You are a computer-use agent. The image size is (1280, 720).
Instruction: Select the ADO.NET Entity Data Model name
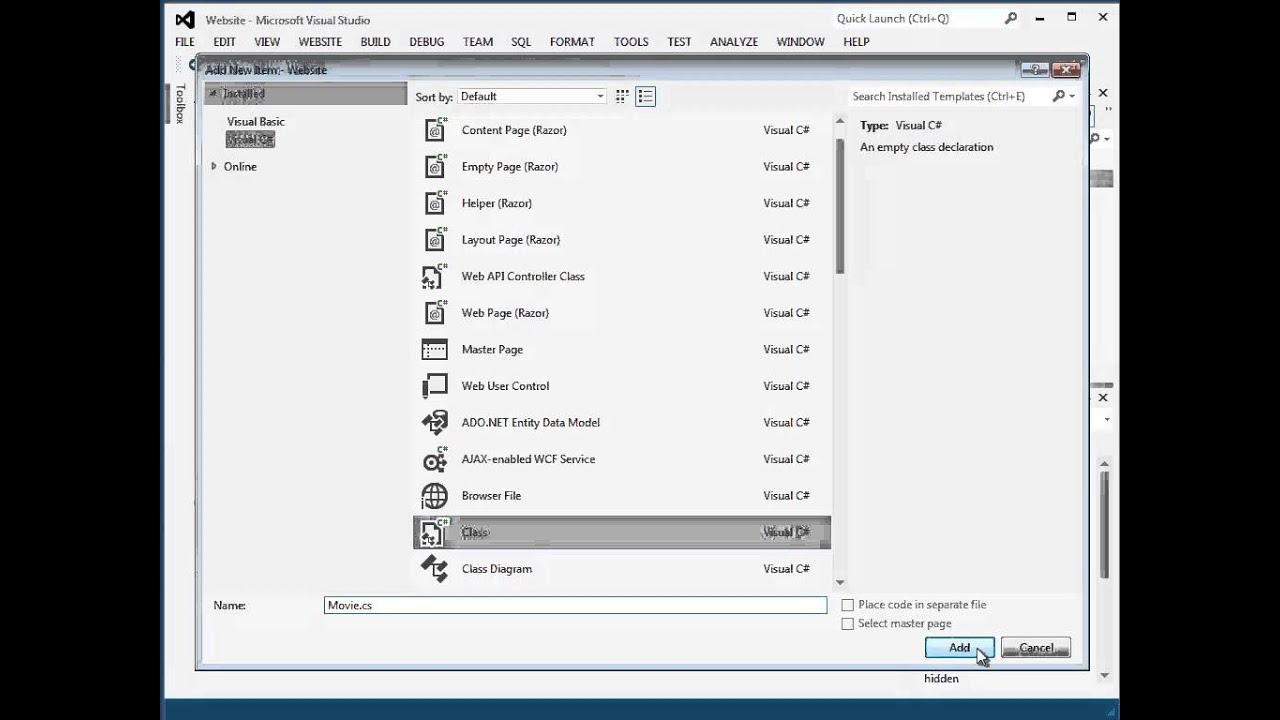pos(531,422)
